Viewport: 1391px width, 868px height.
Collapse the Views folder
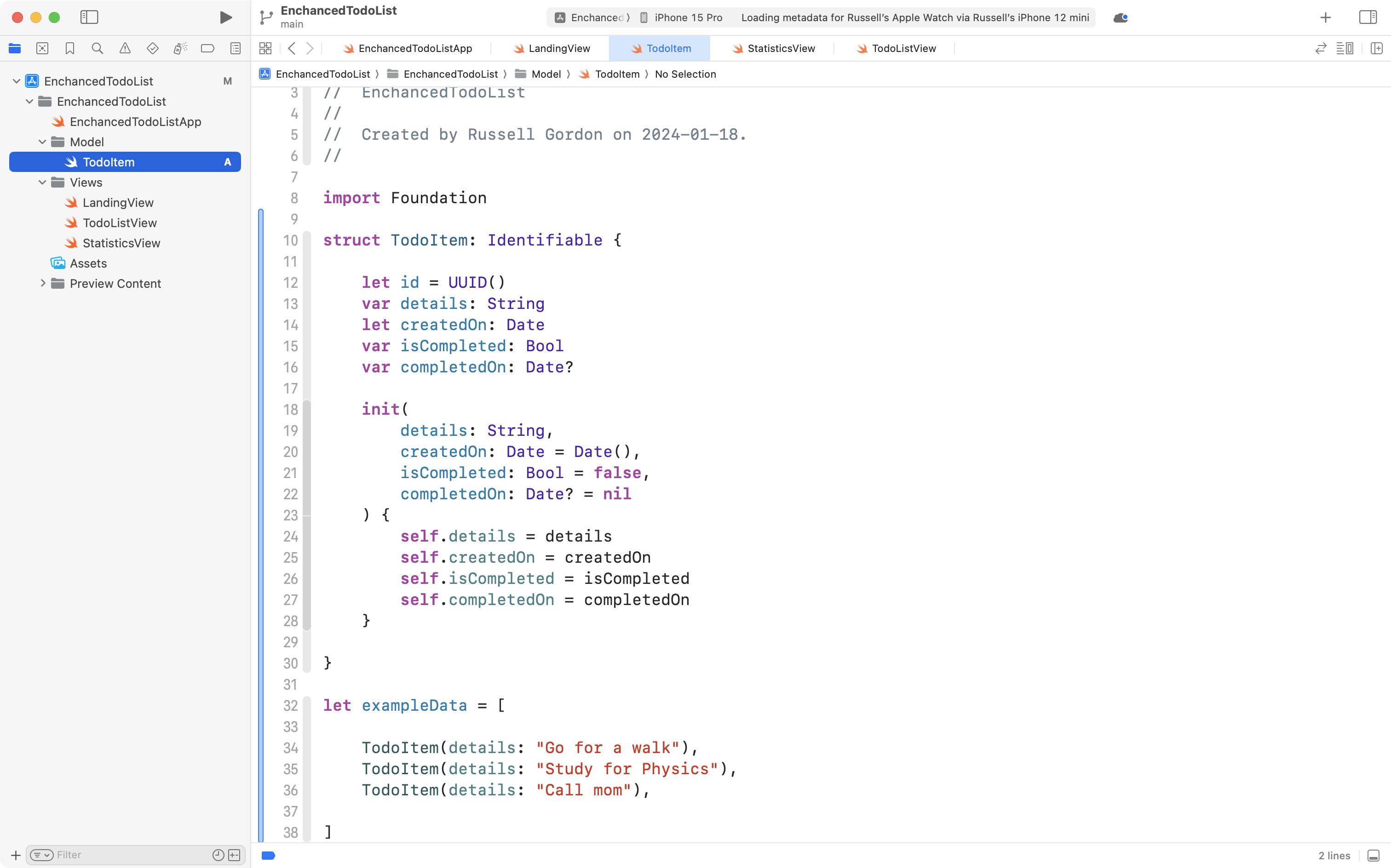(42, 182)
